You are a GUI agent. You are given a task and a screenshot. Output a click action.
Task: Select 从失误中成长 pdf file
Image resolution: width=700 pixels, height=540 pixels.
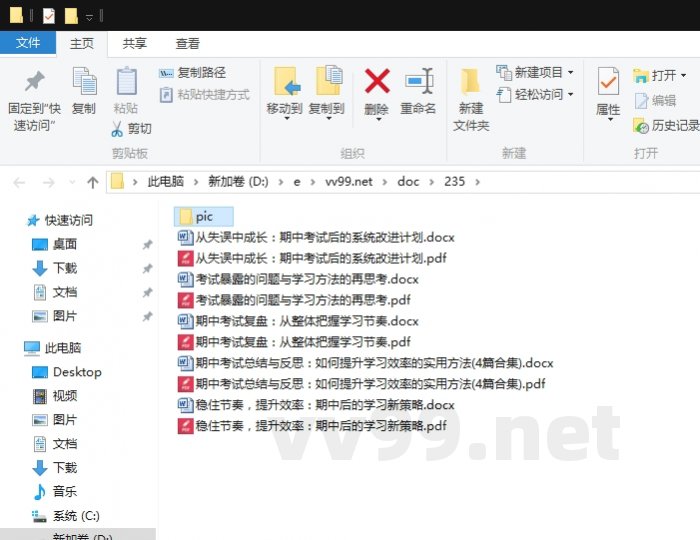[312, 258]
